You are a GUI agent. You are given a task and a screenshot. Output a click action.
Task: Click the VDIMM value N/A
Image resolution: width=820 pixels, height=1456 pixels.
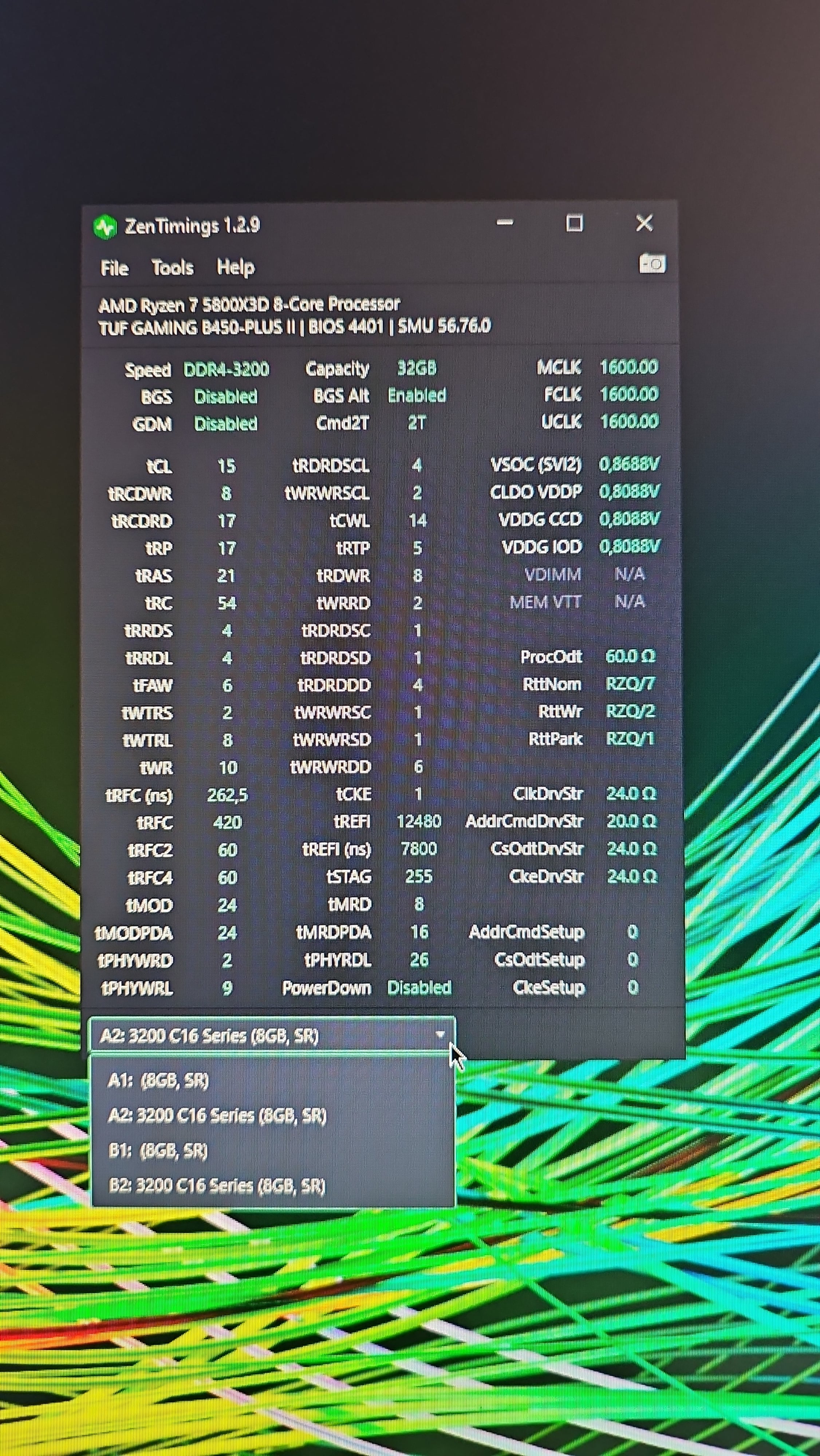pyautogui.click(x=630, y=574)
